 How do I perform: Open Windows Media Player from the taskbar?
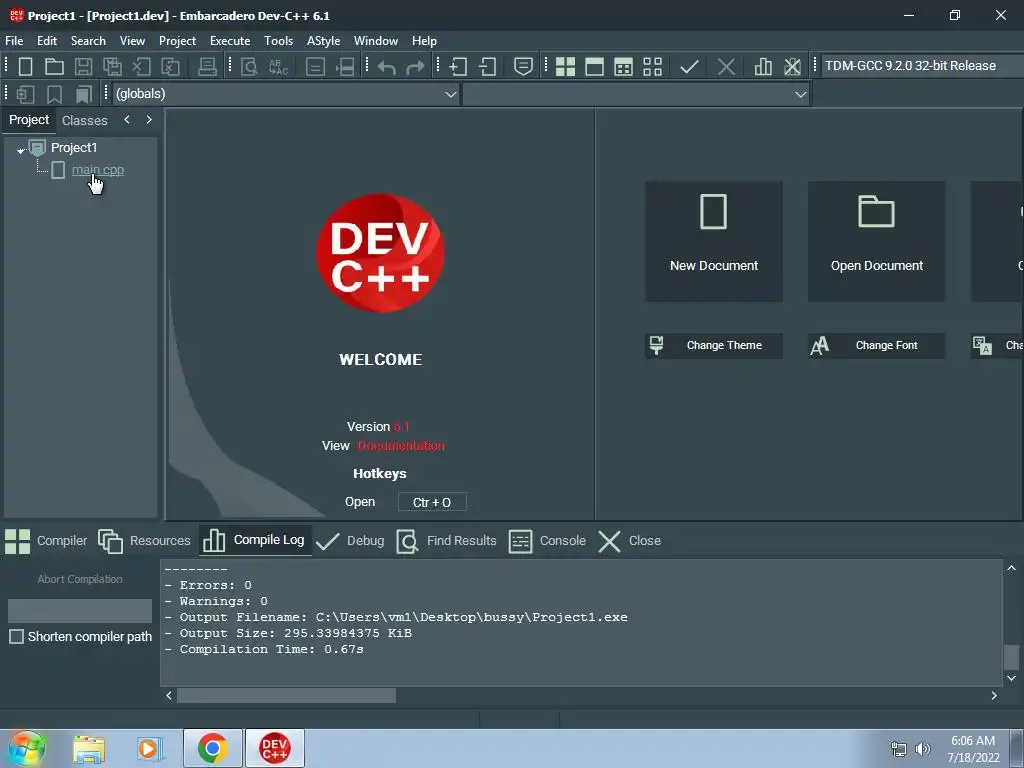[x=149, y=749]
